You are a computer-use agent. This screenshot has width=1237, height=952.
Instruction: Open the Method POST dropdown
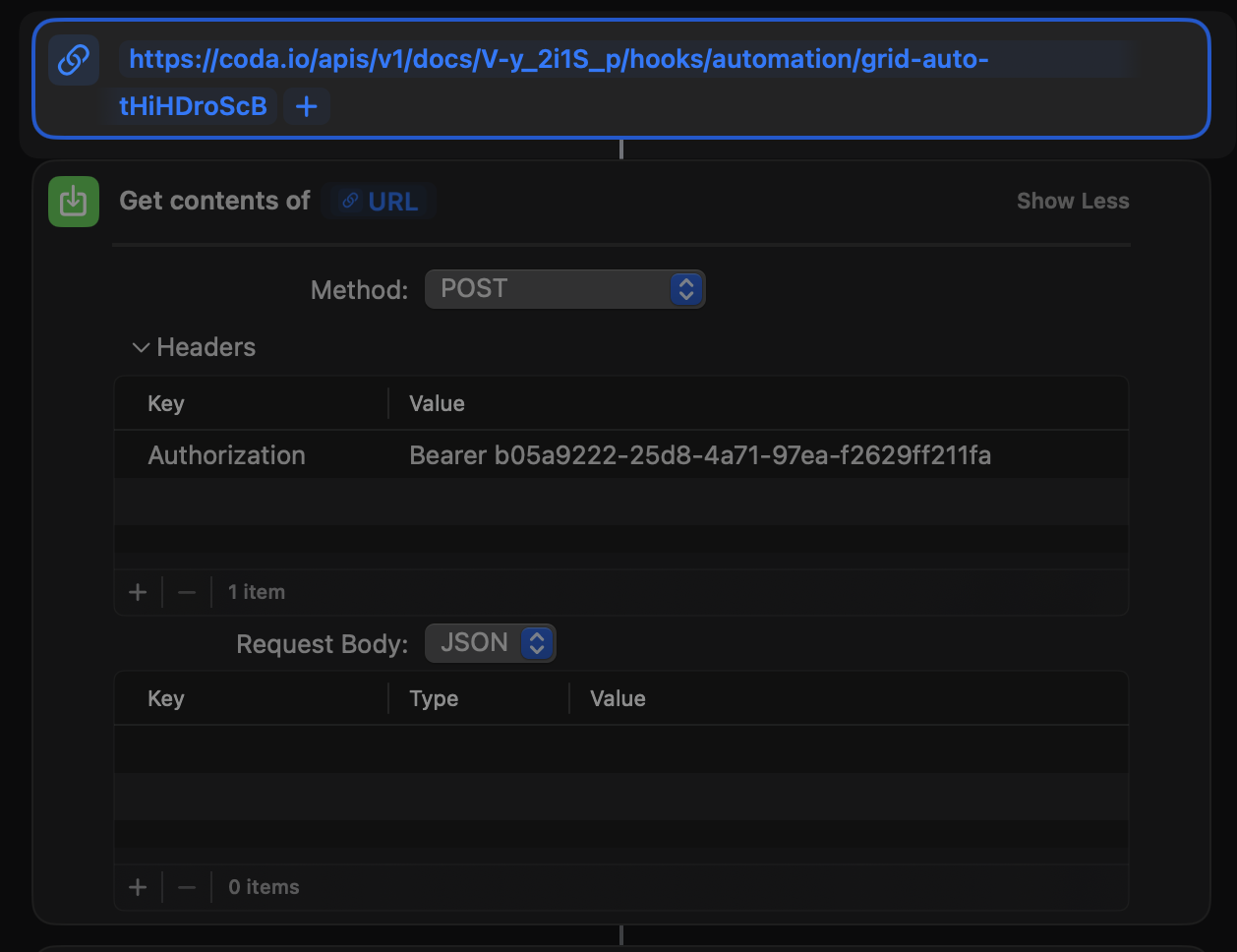point(564,289)
